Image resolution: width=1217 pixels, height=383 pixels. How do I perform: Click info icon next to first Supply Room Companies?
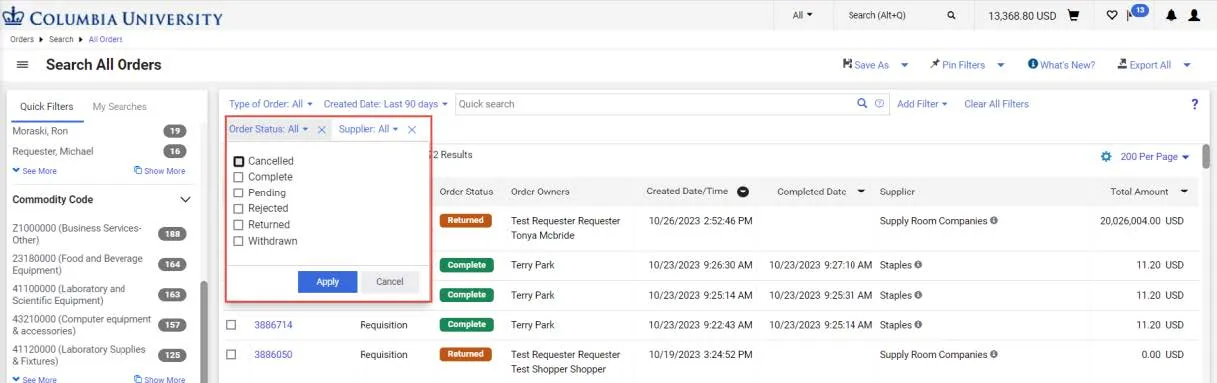994,220
